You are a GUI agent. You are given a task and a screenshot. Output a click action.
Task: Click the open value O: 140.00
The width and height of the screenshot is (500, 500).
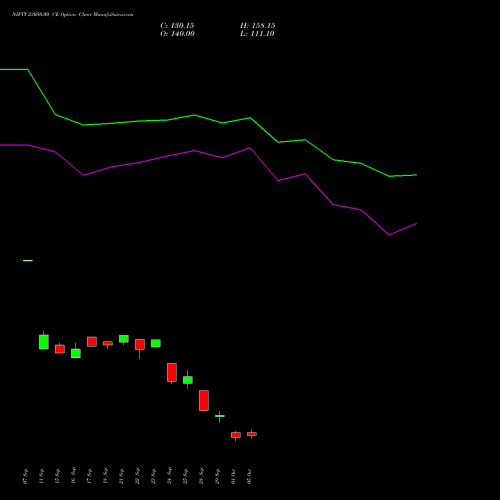point(177,34)
